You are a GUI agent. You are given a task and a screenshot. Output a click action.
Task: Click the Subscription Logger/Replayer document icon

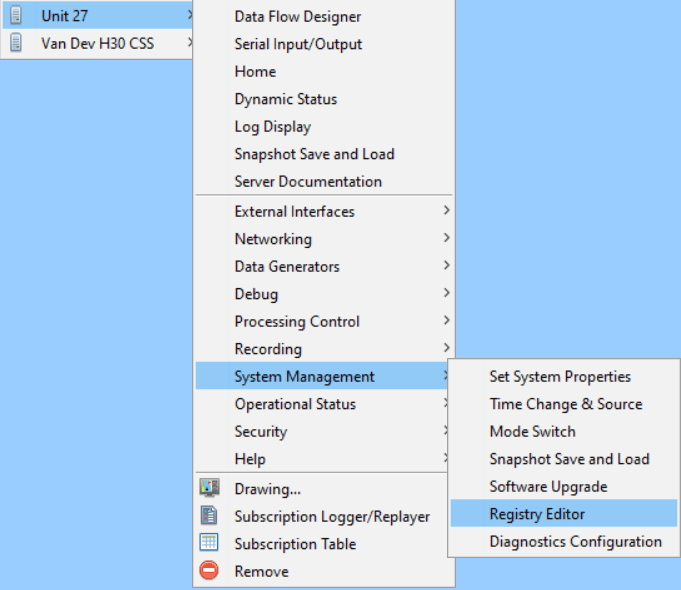[x=209, y=516]
